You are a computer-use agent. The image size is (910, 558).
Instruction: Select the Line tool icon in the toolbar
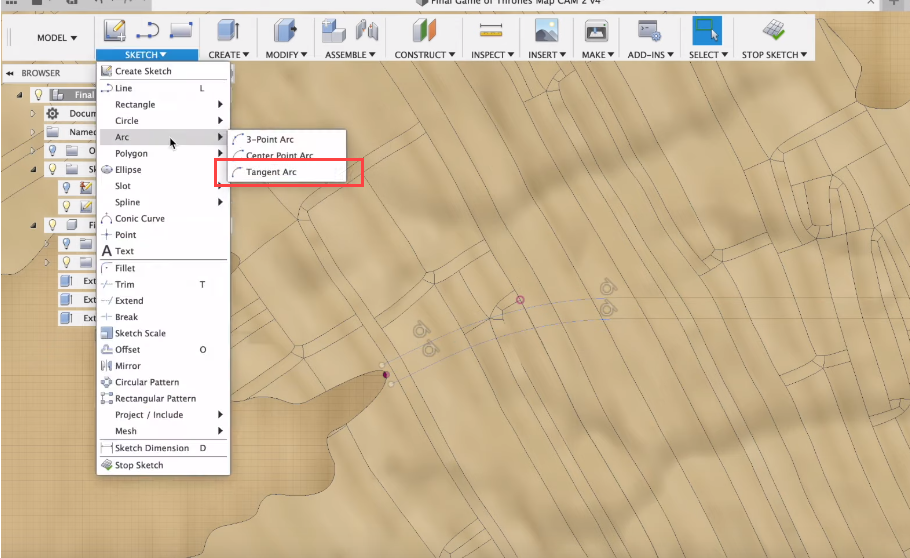pos(147,30)
